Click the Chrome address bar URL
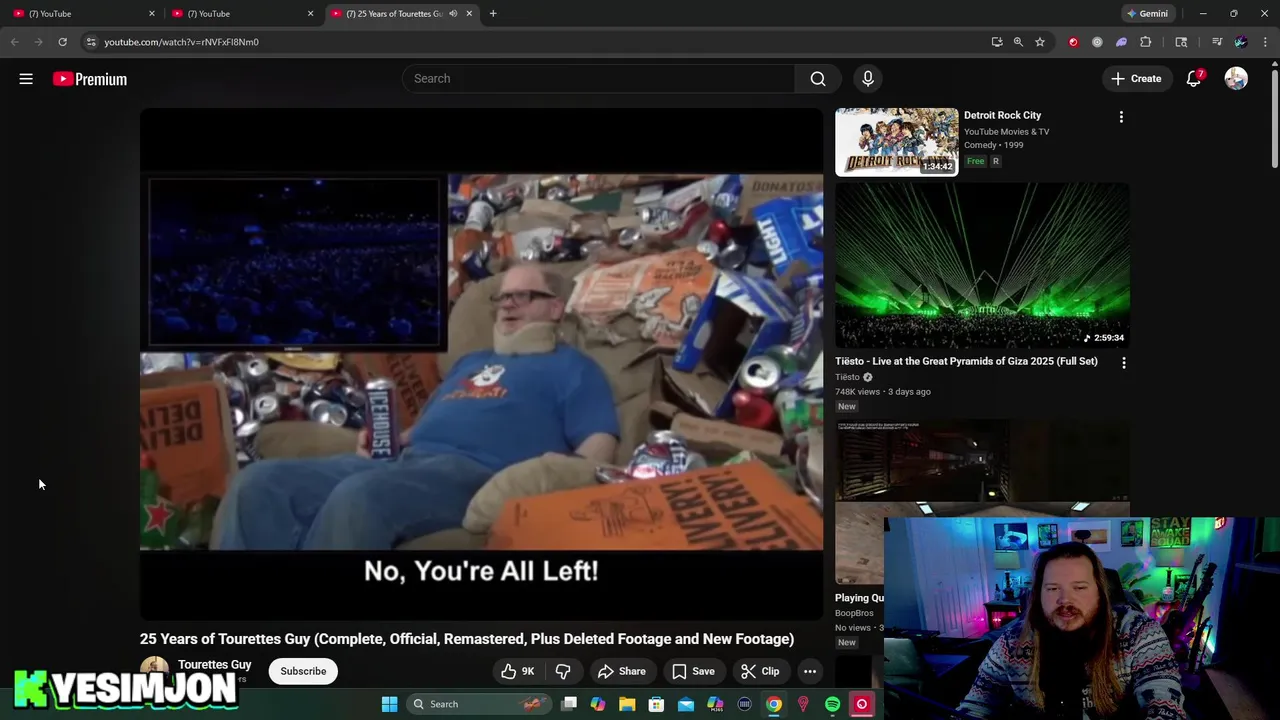This screenshot has width=1280, height=720. coord(181,42)
